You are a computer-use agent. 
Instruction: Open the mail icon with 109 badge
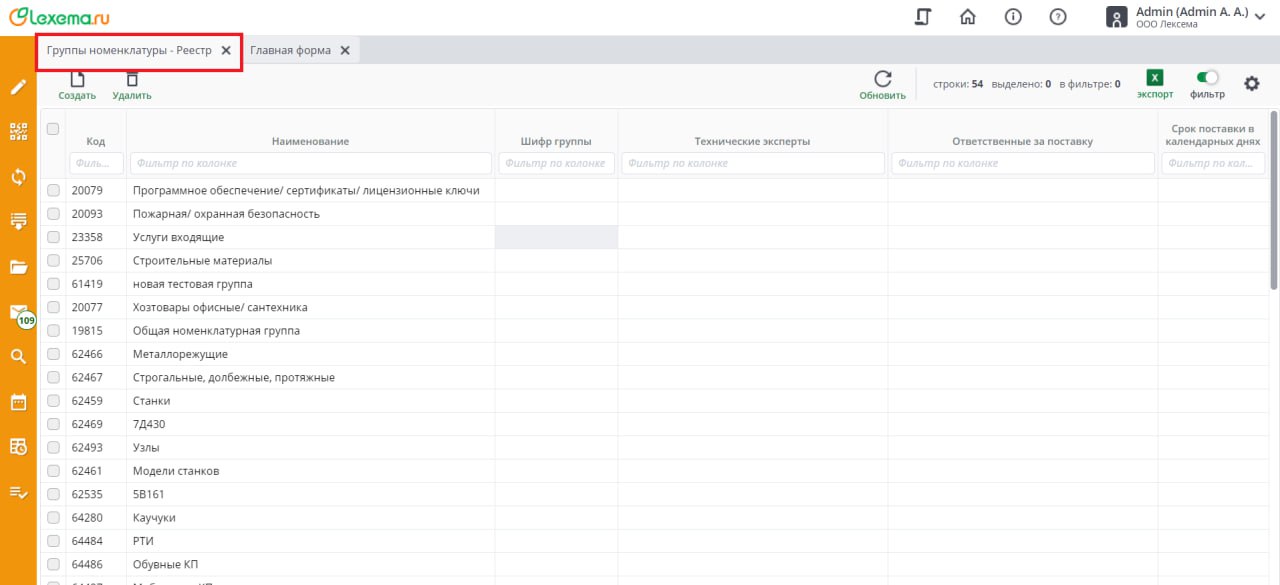click(19, 314)
